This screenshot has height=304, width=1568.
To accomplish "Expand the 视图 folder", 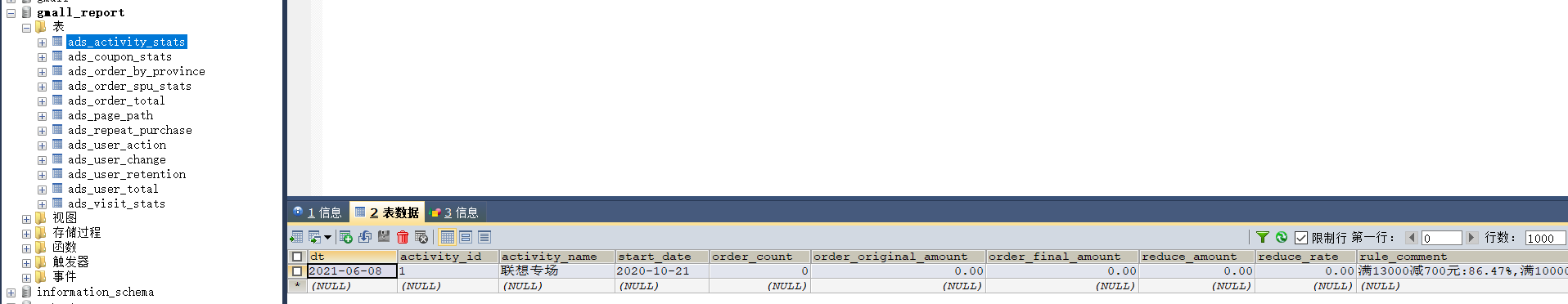I will (x=26, y=219).
